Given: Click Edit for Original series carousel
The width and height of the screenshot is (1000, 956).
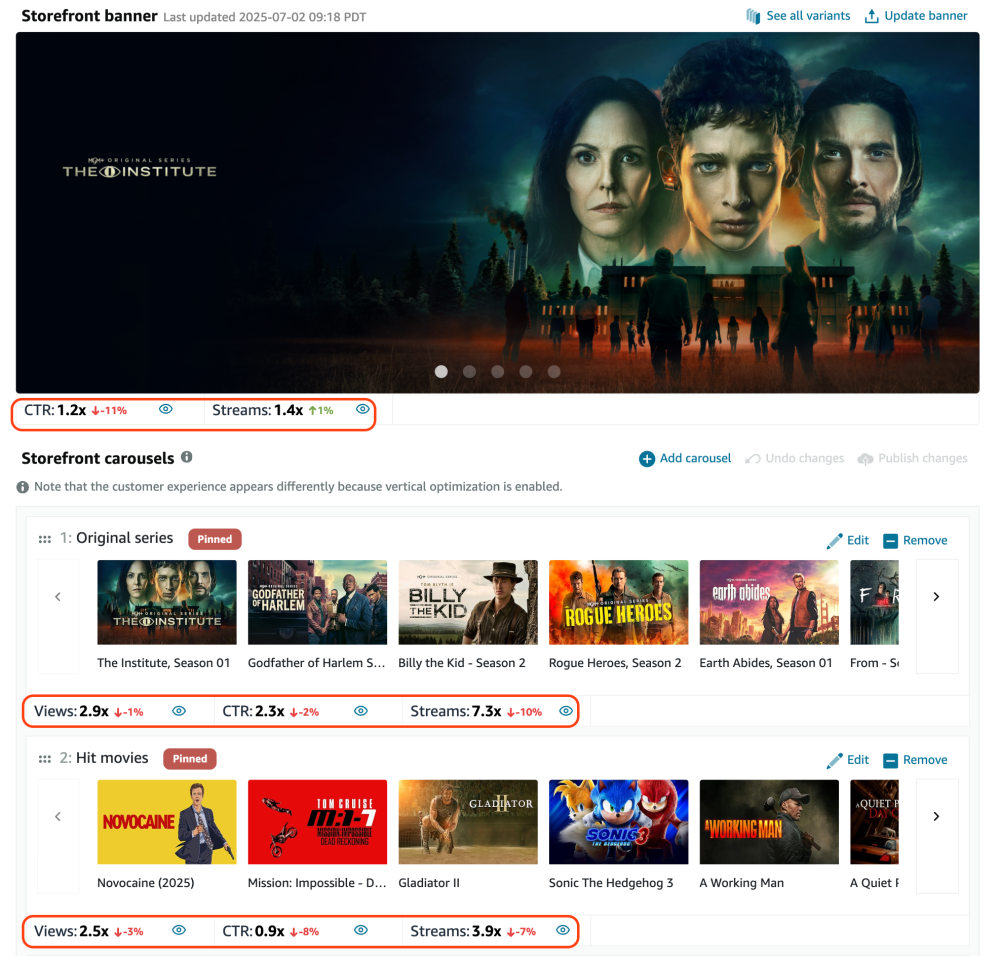Looking at the screenshot, I should click(858, 541).
